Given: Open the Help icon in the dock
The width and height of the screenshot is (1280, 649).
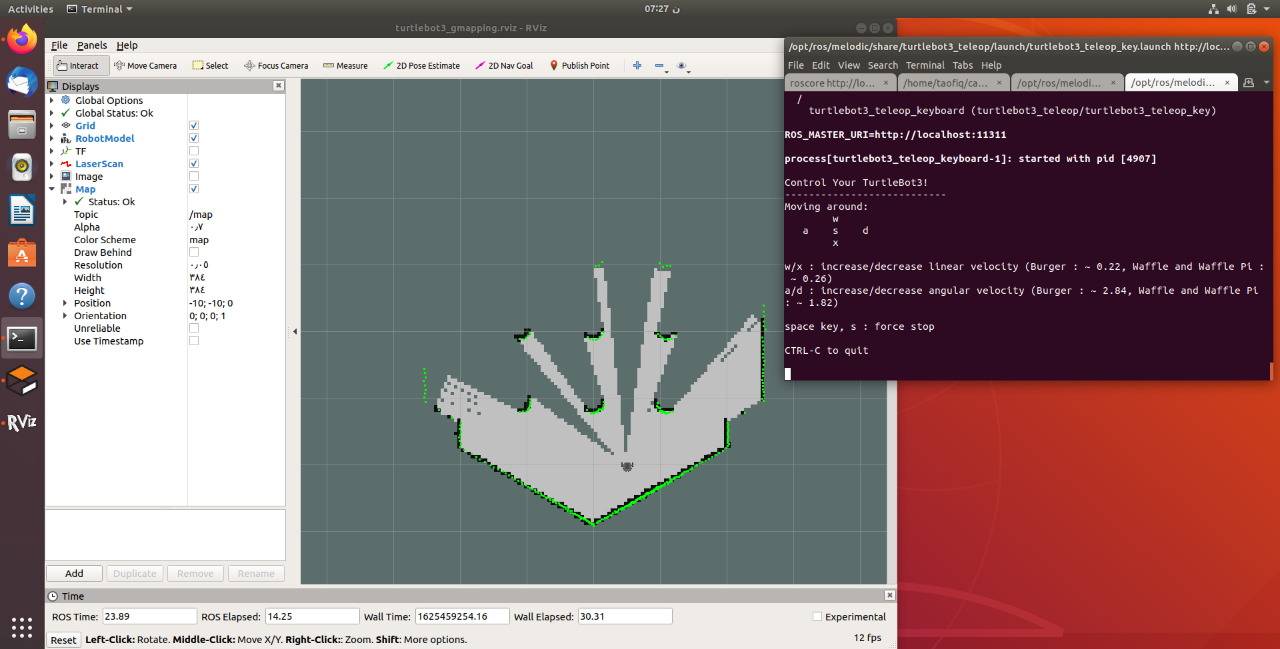Looking at the screenshot, I should click(x=22, y=296).
